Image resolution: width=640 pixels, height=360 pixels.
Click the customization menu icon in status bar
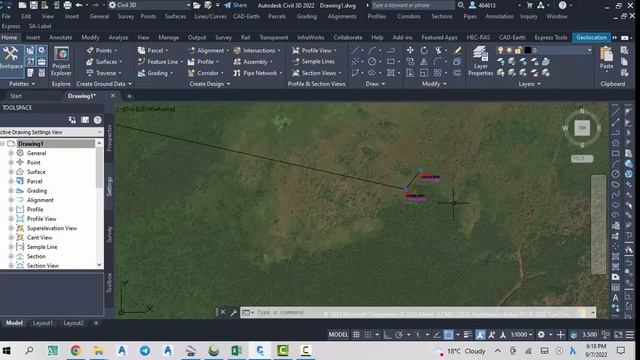[x=630, y=335]
